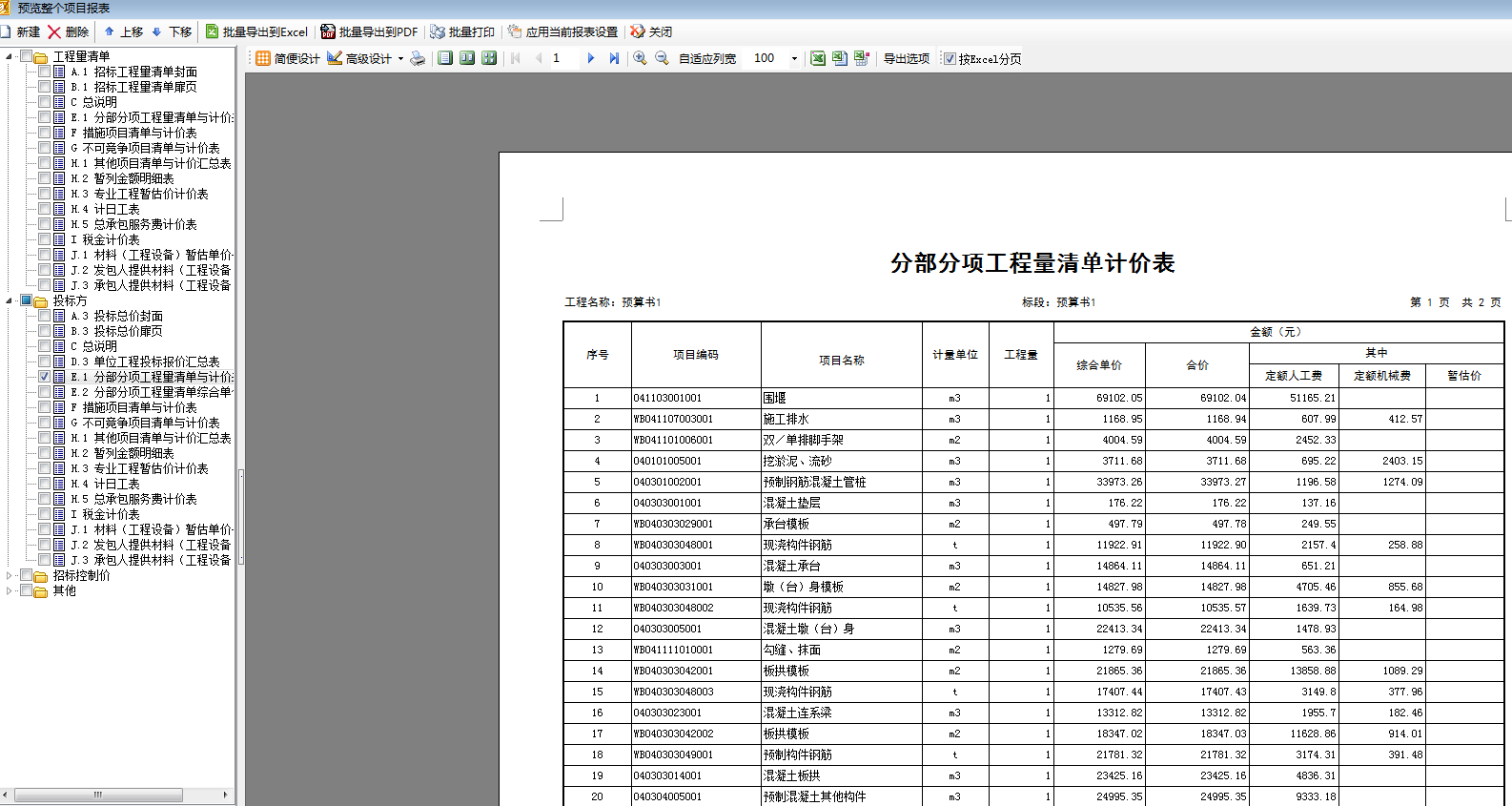1512x806 pixels.
Task: Select the two page view icon
Action: pos(467,58)
